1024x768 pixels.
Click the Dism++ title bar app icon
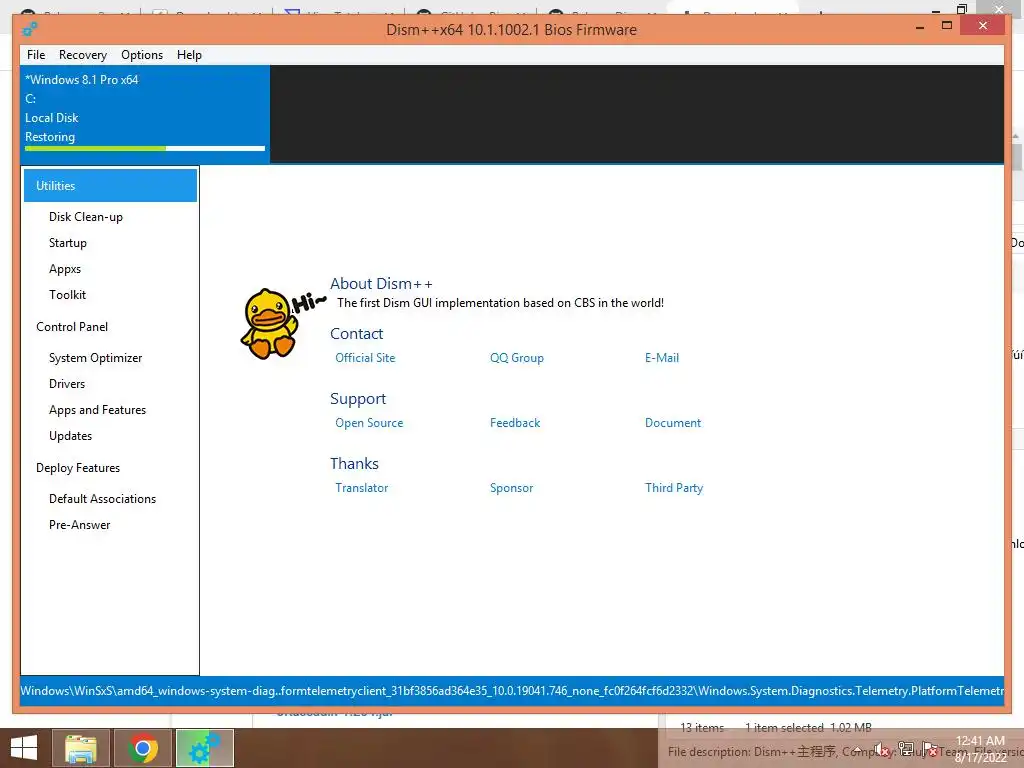[x=29, y=29]
